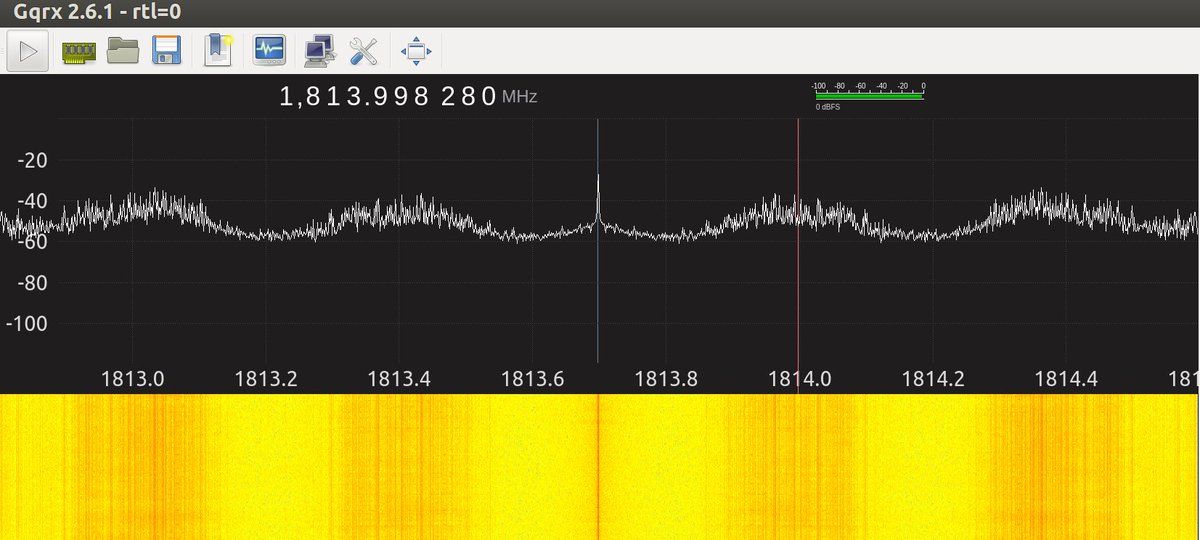Load settings using the folder icon
1200x540 pixels.
tap(122, 50)
